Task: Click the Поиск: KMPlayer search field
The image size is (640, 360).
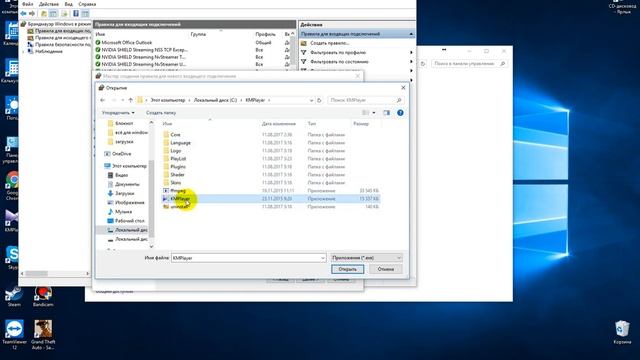Action: pos(366,100)
